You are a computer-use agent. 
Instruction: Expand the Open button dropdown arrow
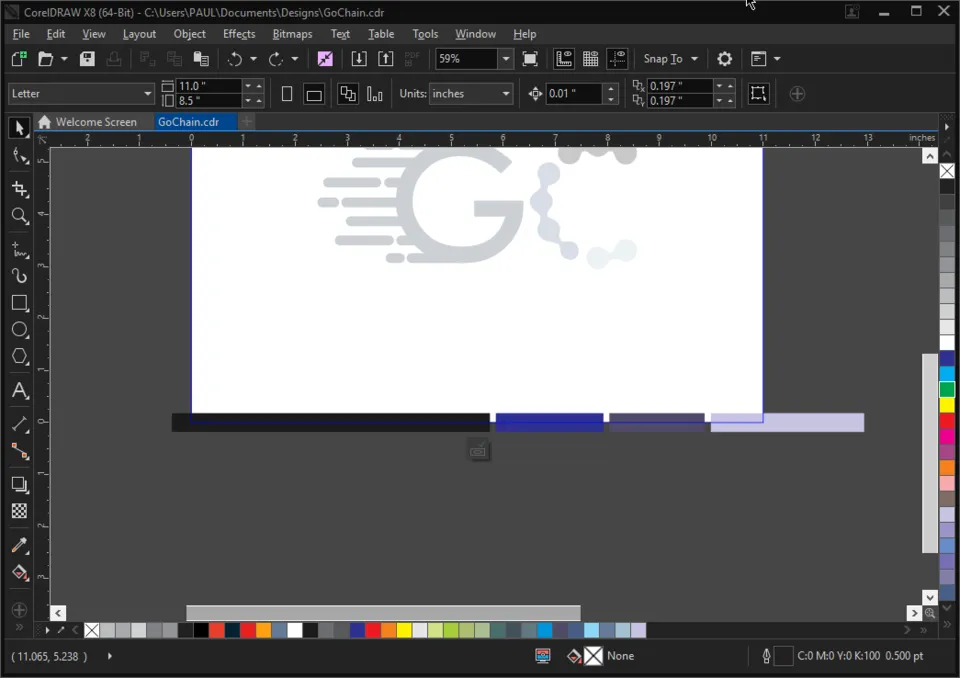(x=64, y=59)
